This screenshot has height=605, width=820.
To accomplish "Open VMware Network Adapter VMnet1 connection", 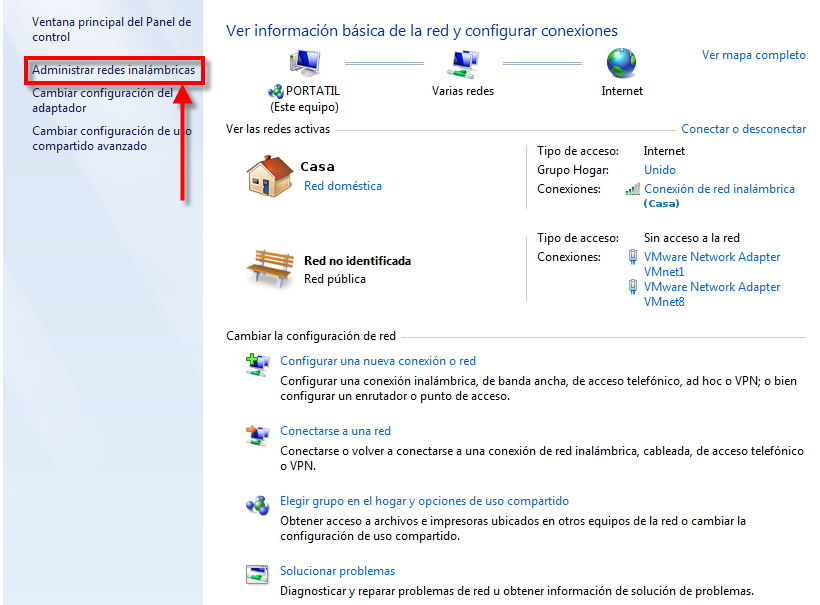I will (711, 264).
